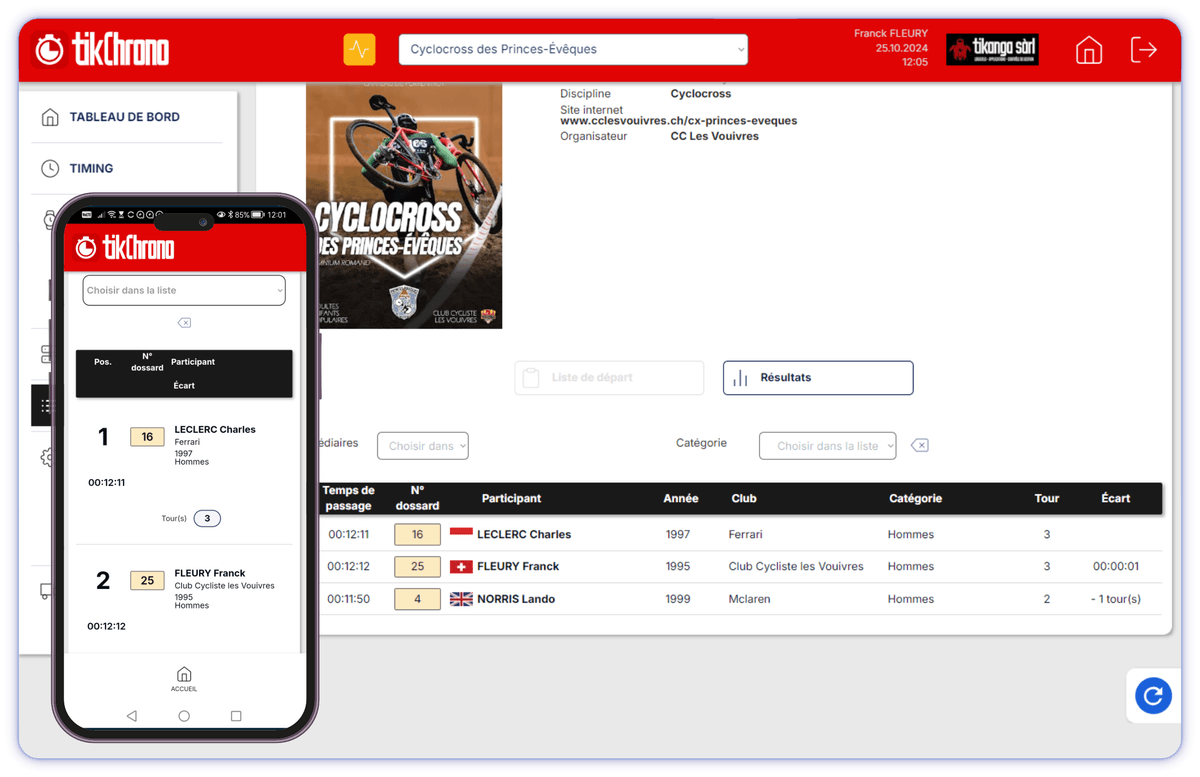This screenshot has width=1200, height=777.
Task: Click 'Club Cycliste les Vouivres' table cell
Action: pos(796,567)
